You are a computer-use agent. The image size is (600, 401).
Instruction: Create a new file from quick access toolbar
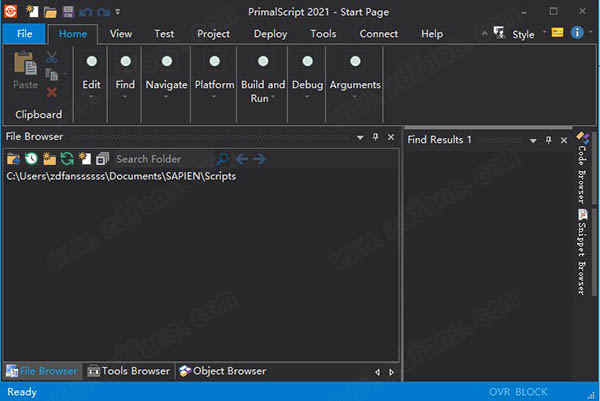tap(32, 11)
